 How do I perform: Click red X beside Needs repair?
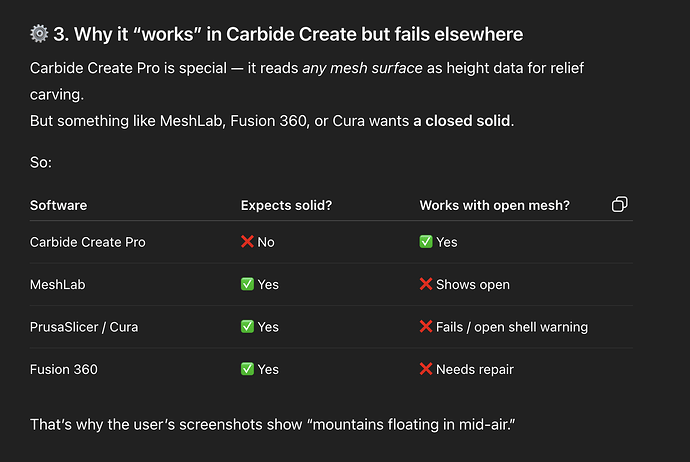coord(426,369)
